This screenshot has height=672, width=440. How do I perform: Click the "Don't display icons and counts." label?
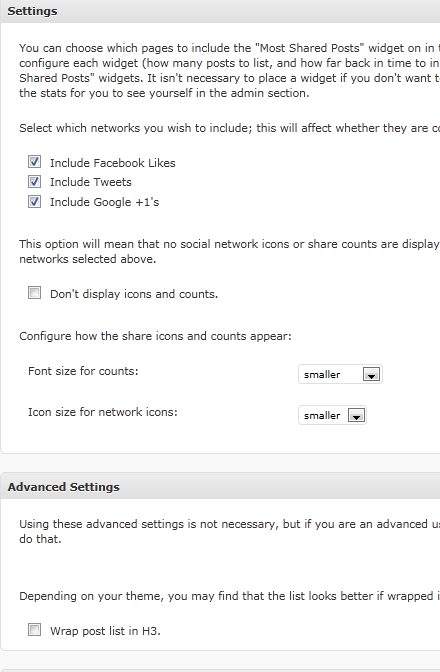[134, 294]
